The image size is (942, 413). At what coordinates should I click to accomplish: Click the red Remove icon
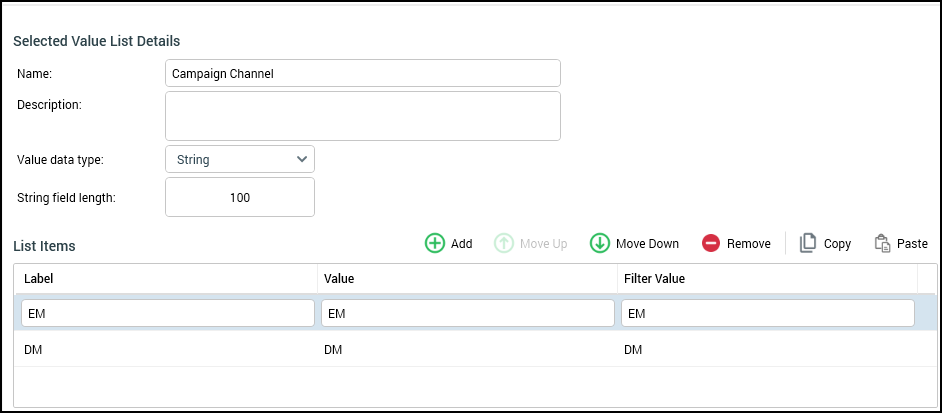711,243
